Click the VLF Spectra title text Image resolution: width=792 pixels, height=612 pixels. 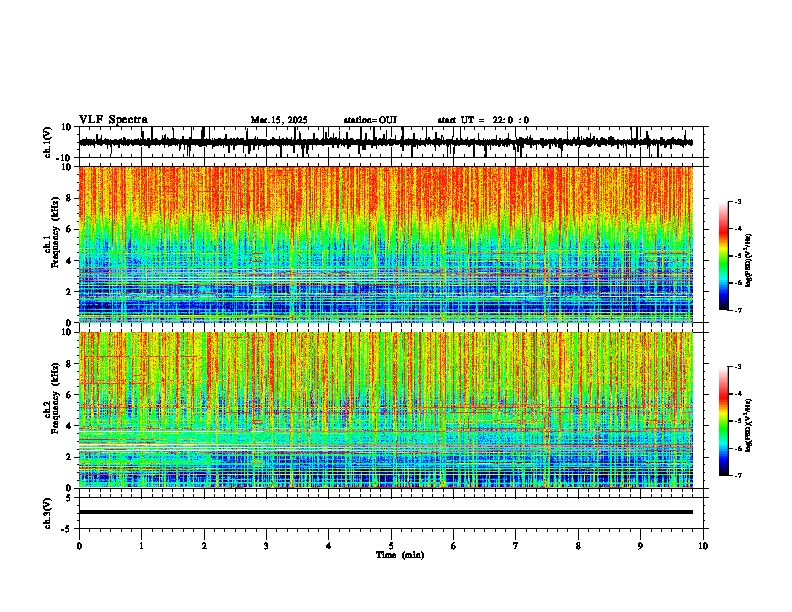point(113,120)
